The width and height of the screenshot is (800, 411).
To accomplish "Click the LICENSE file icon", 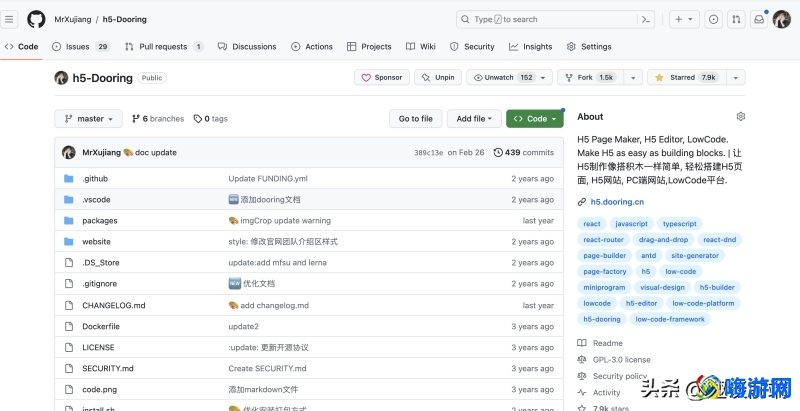I will (x=69, y=347).
